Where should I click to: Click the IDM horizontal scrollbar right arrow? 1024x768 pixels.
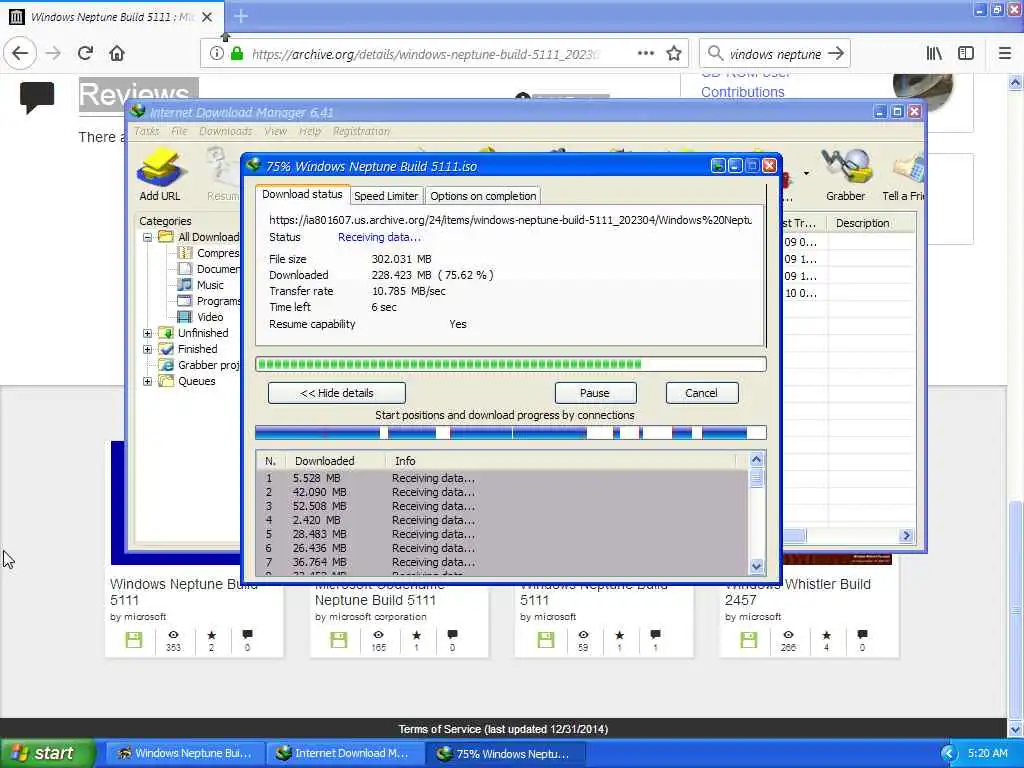[x=906, y=536]
